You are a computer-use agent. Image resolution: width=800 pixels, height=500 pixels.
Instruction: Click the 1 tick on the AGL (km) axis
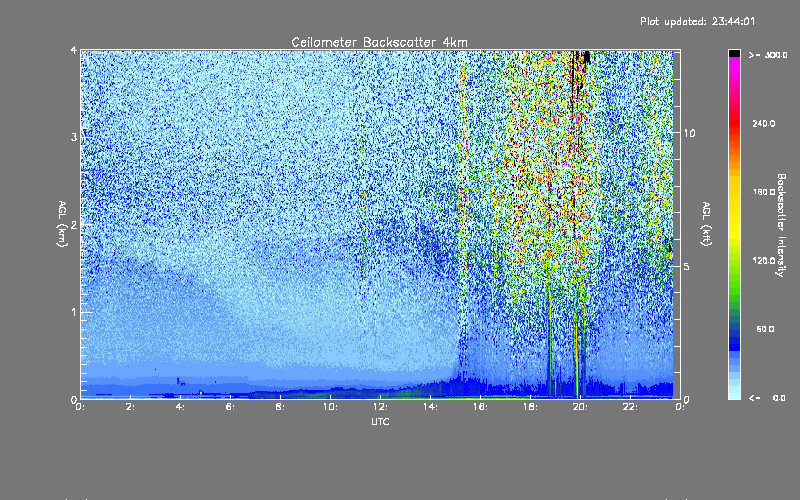click(74, 312)
